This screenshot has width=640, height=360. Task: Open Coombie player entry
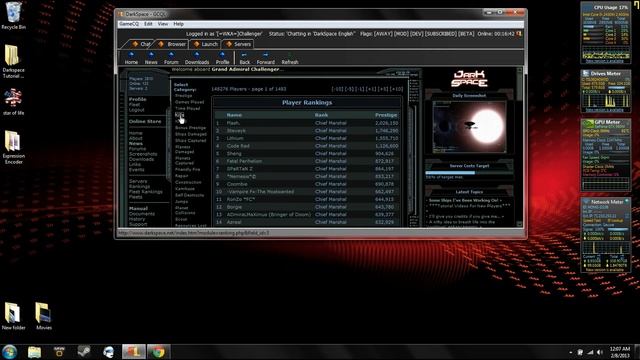click(x=237, y=184)
